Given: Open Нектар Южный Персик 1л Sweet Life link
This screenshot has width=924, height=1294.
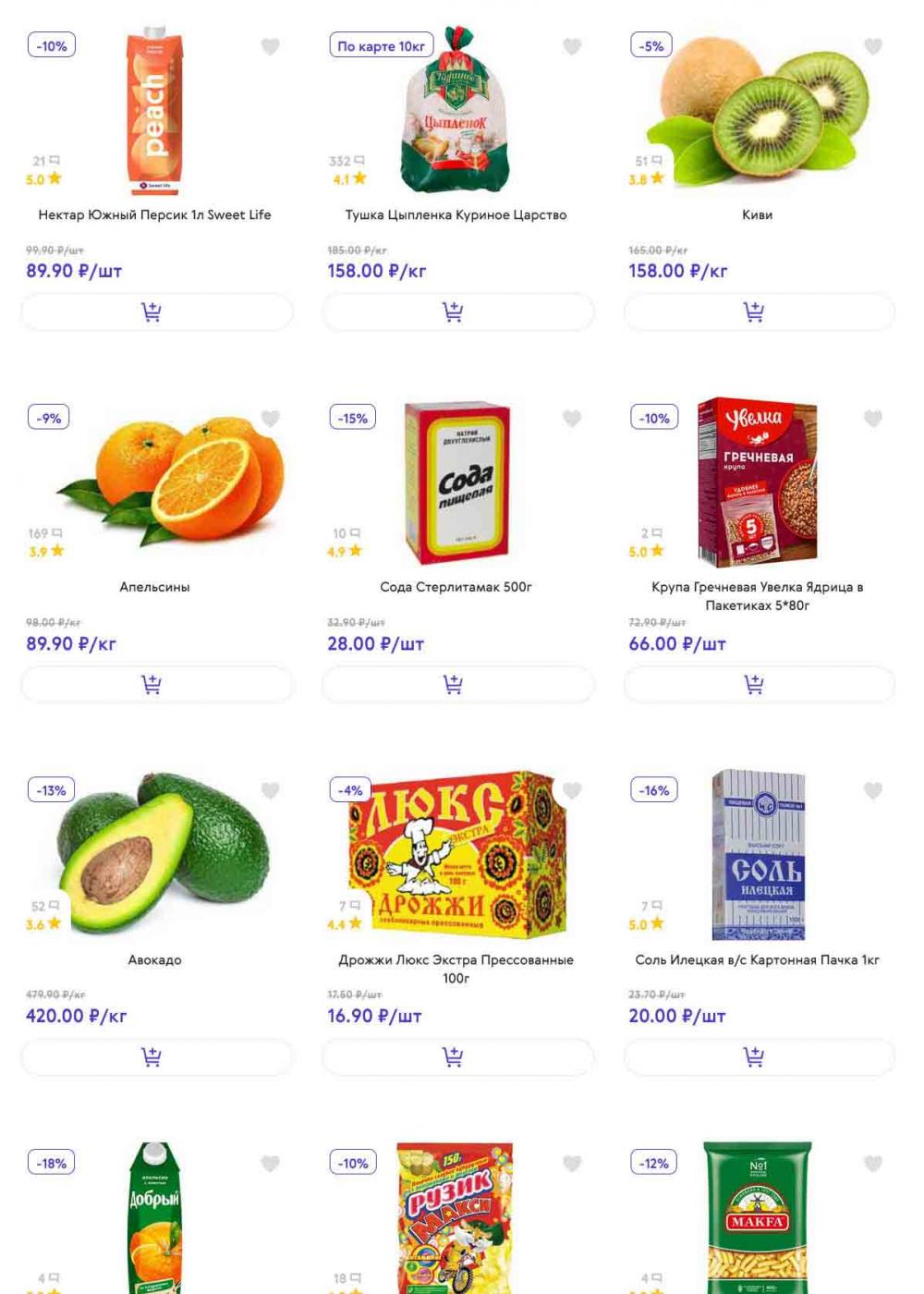Looking at the screenshot, I should pos(154,214).
